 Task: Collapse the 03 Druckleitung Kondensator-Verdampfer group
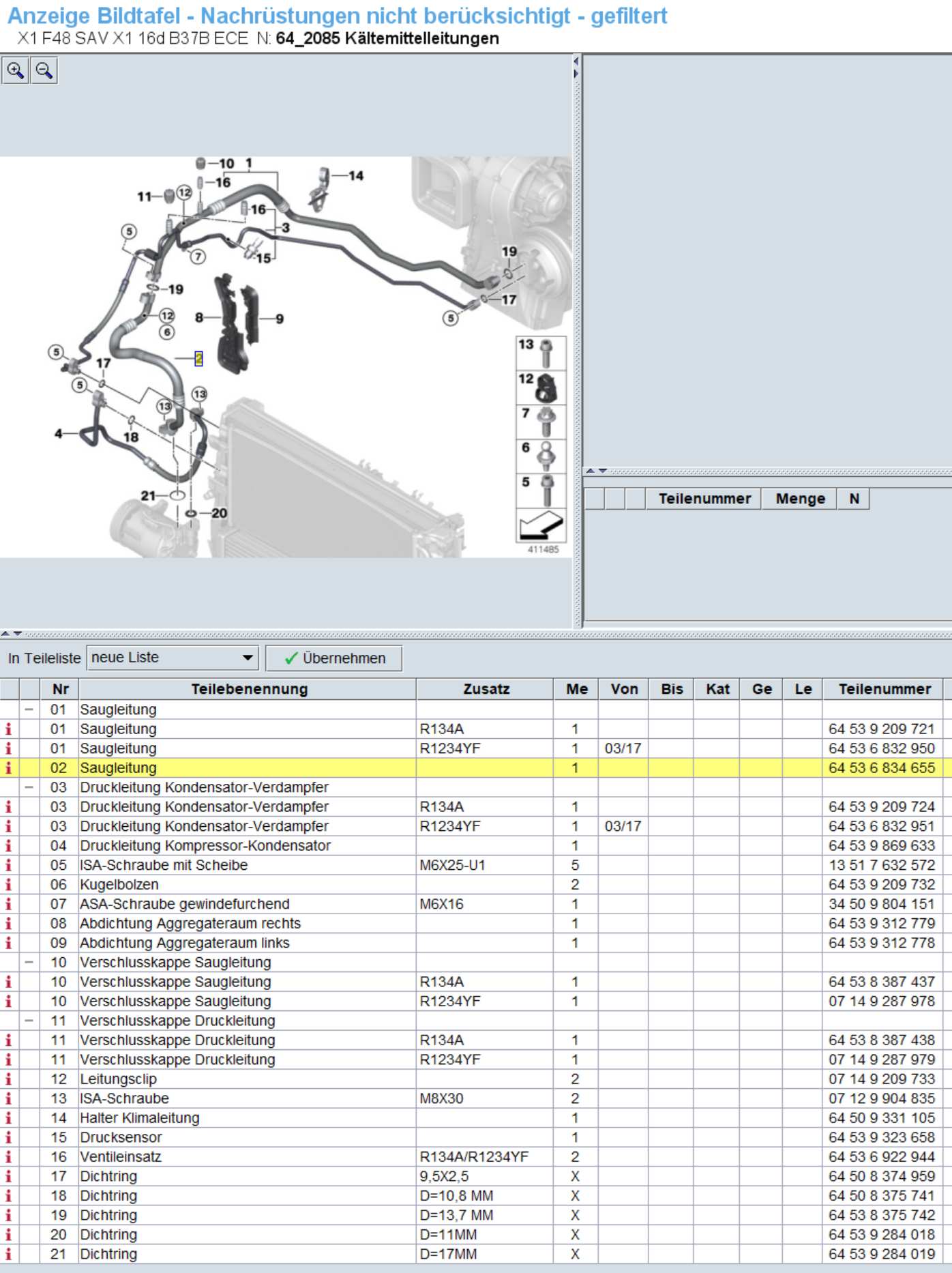[x=29, y=787]
